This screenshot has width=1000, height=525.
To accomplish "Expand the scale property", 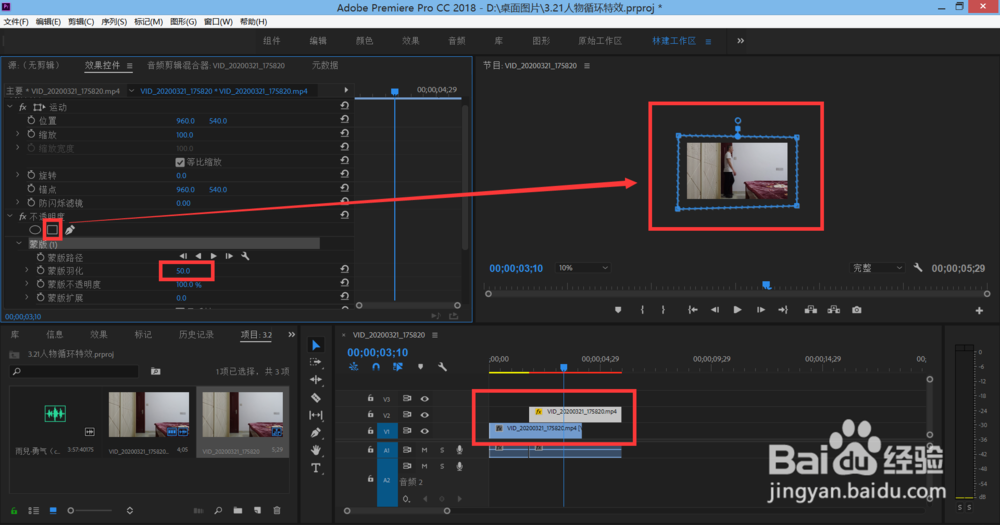I will click(x=18, y=134).
